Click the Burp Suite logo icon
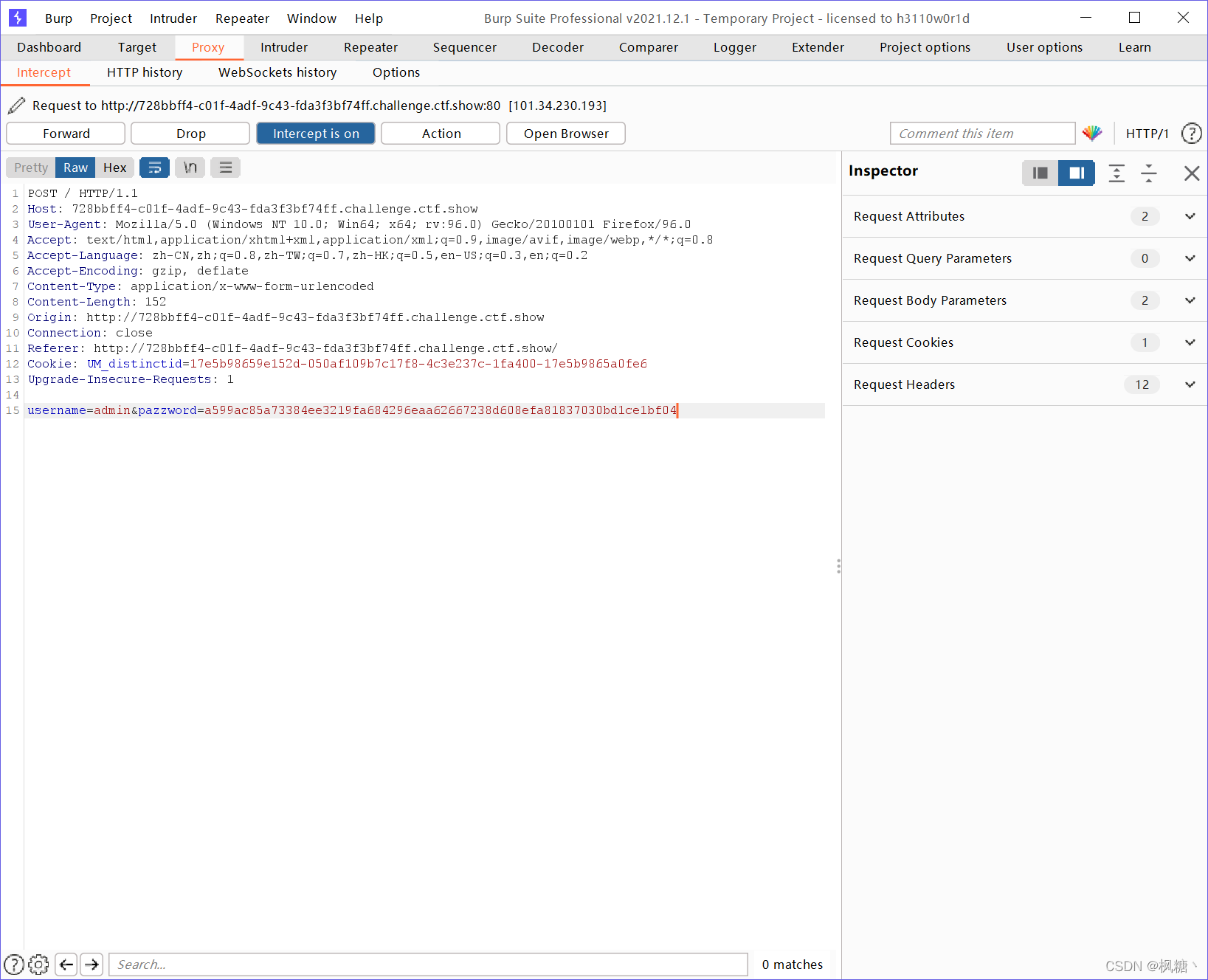Screen dimensions: 1208x980 [17, 18]
